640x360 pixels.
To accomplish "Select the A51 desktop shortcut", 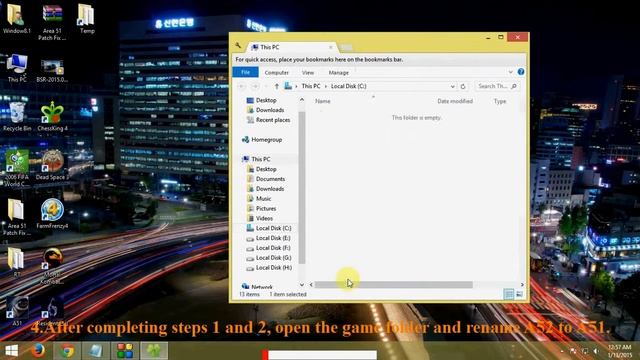I will 17,311.
